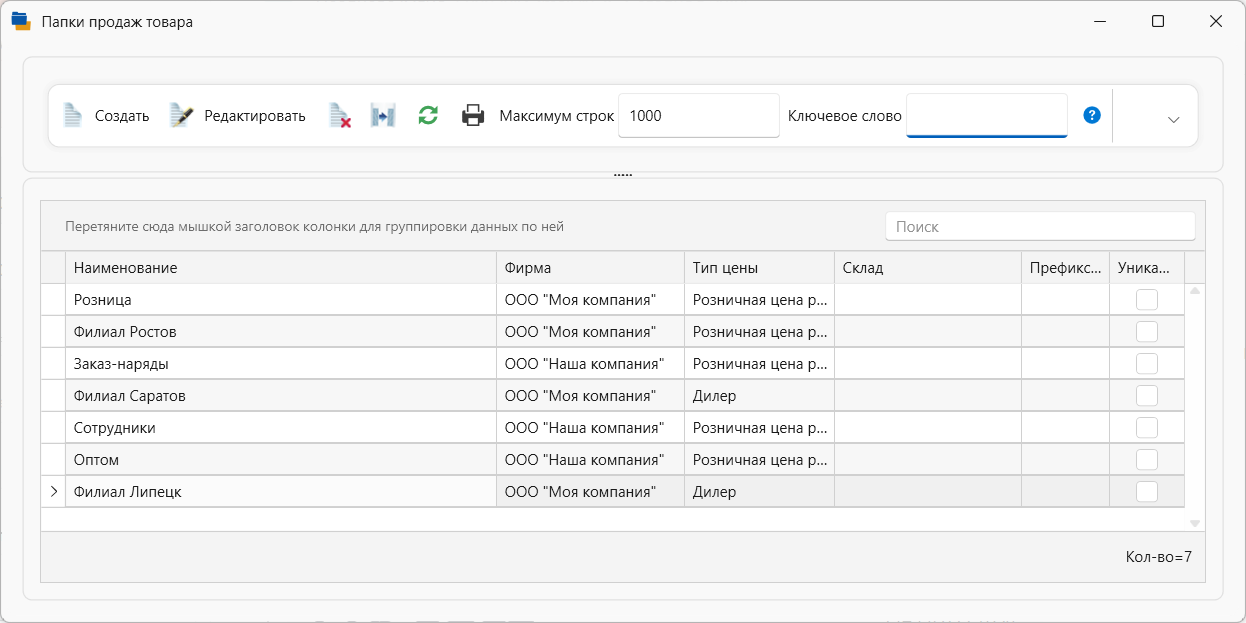This screenshot has width=1246, height=623.
Task: Click the Кол-во=7 summary footer
Action: tap(1158, 557)
